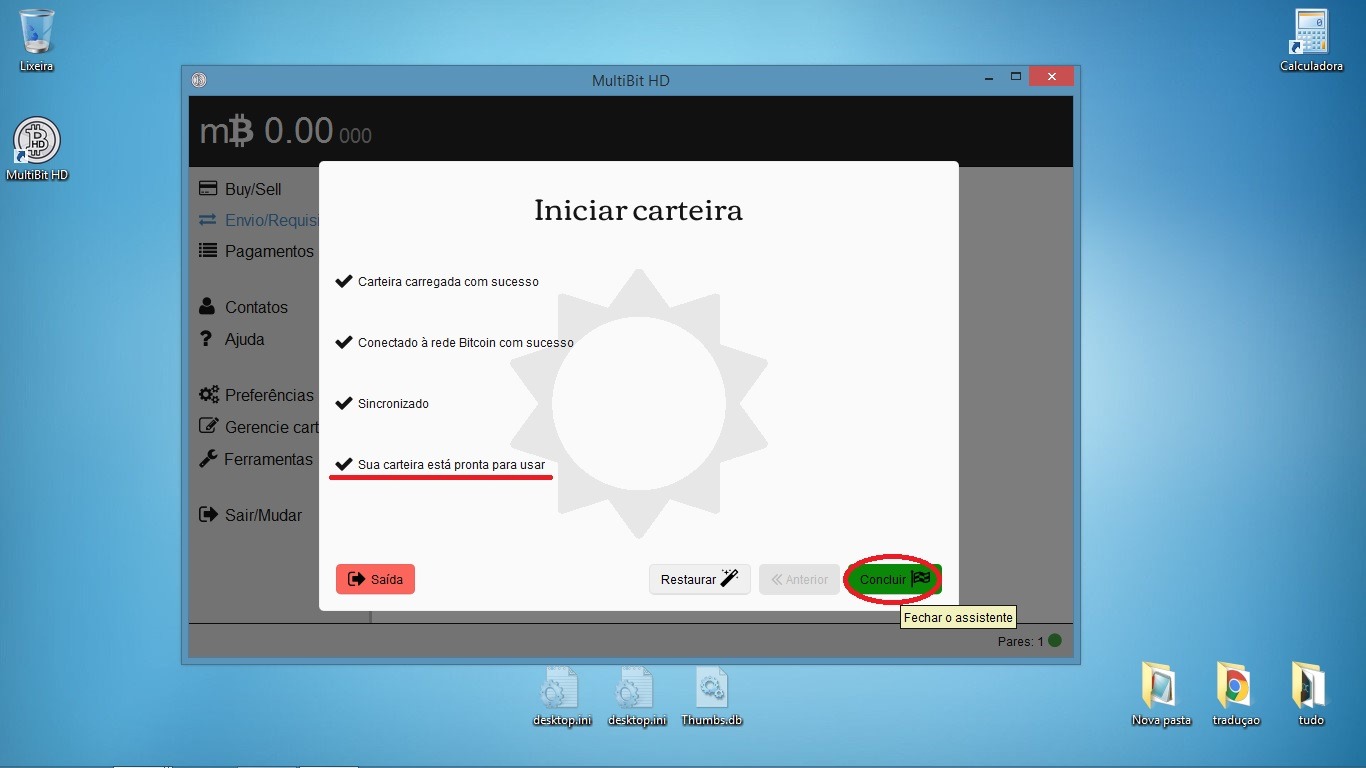Screen dimensions: 1366x768
Task: Click the green peers status indicator
Action: pyautogui.click(x=1054, y=641)
